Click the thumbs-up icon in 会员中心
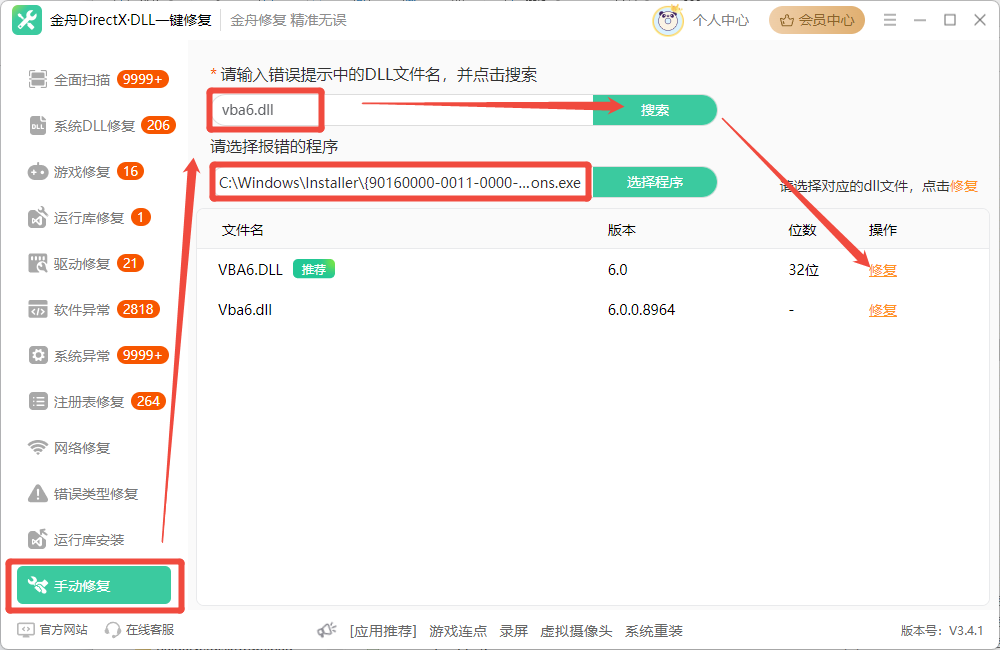The height and width of the screenshot is (650, 1000). click(787, 20)
